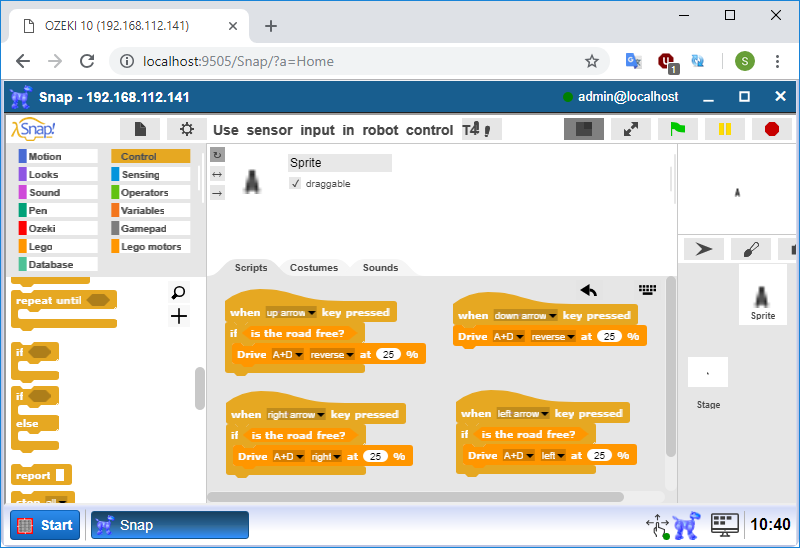Click the robot dog icon in tray
Screen dimensions: 800x548
point(686,526)
